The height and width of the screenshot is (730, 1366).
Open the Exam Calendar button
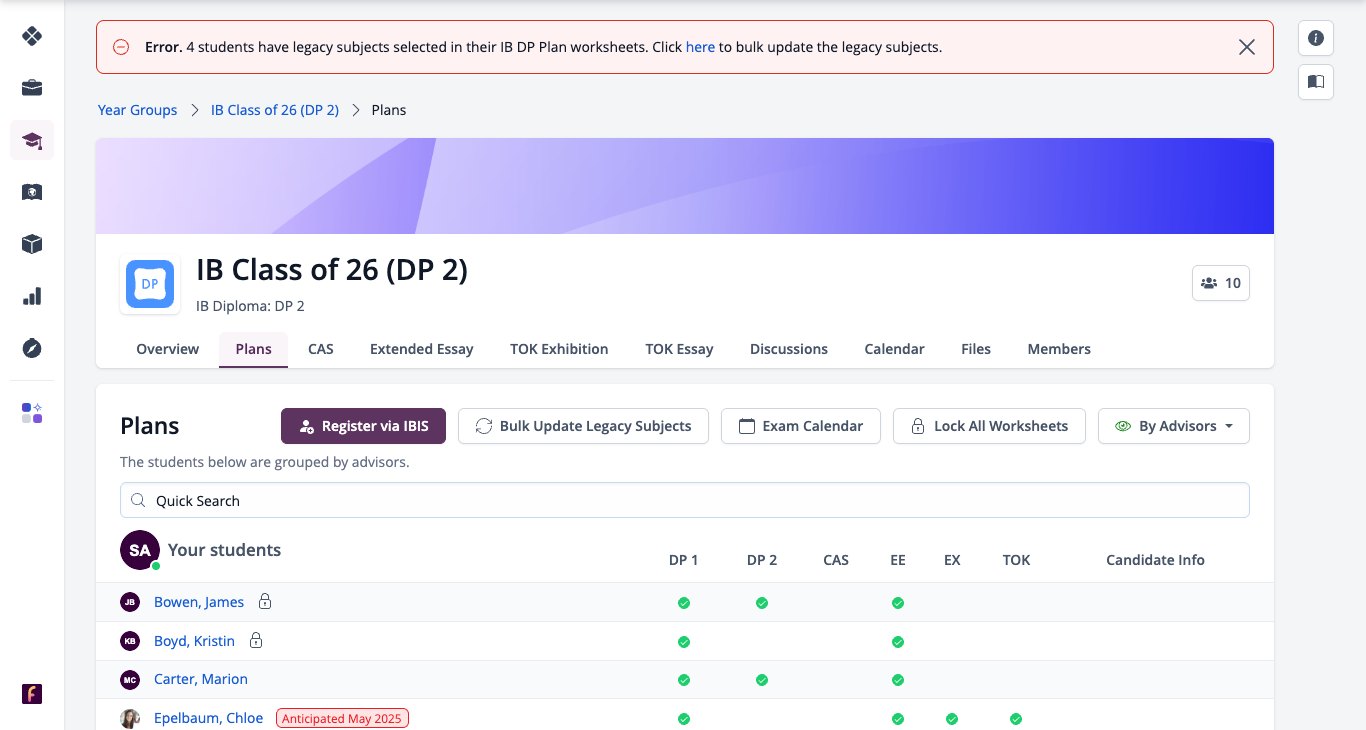[x=801, y=426]
